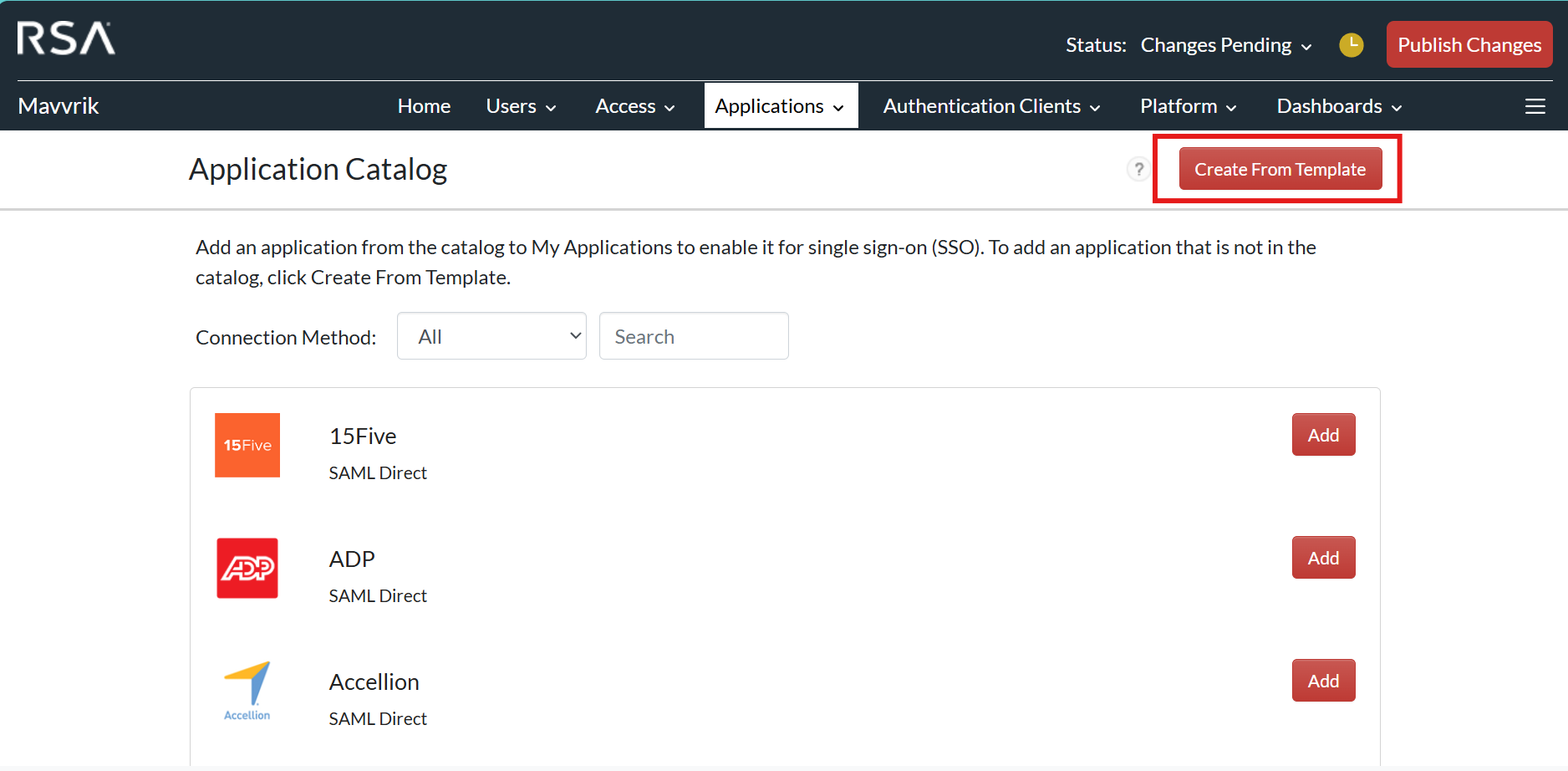The height and width of the screenshot is (771, 1568).
Task: Open the Applications menu
Action: click(x=780, y=106)
